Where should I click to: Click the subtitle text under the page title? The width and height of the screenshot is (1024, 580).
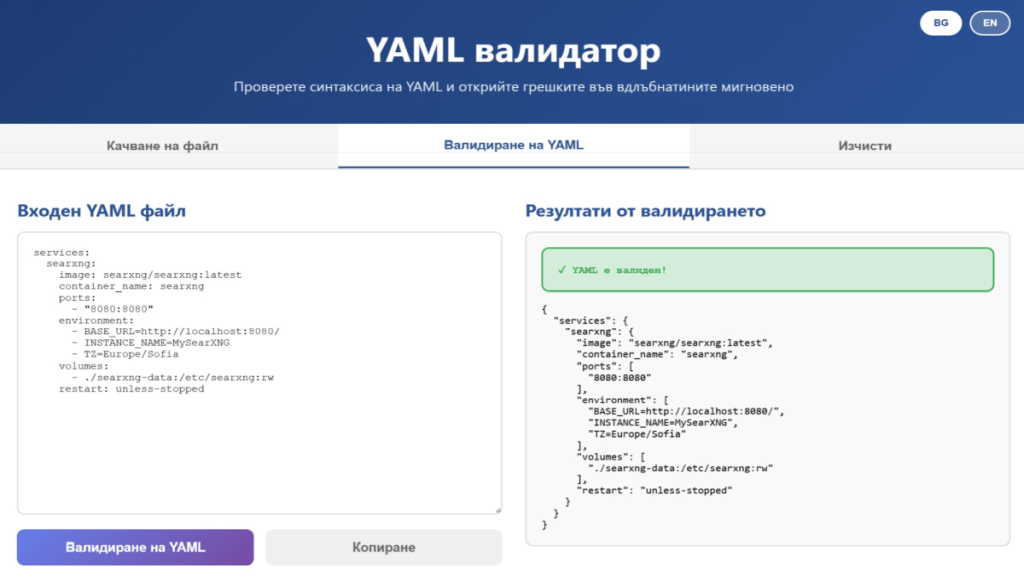[513, 87]
